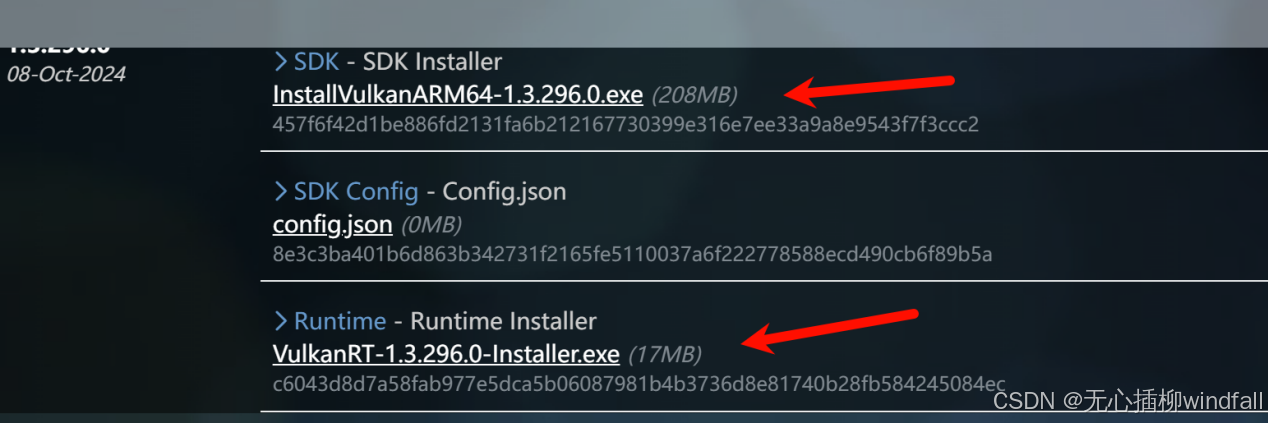Click the 0MB file size label
The height and width of the screenshot is (423, 1268).
click(x=431, y=225)
